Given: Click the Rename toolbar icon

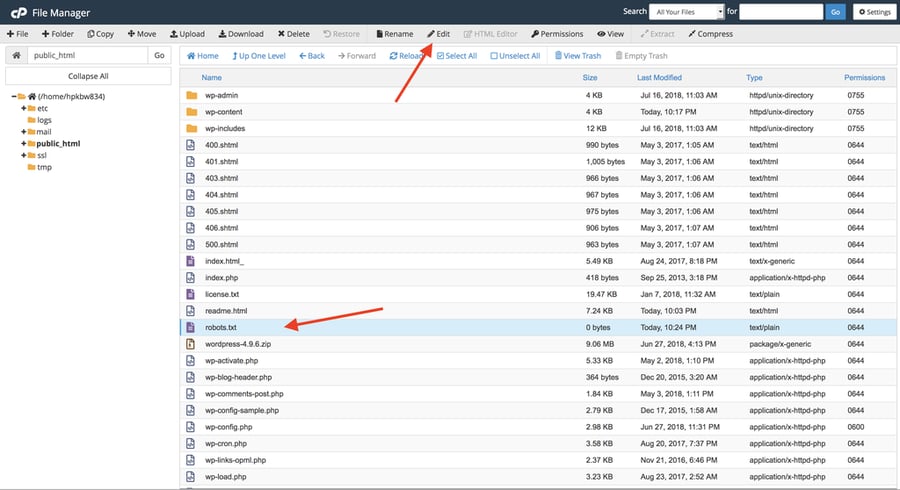Looking at the screenshot, I should click(x=379, y=34).
